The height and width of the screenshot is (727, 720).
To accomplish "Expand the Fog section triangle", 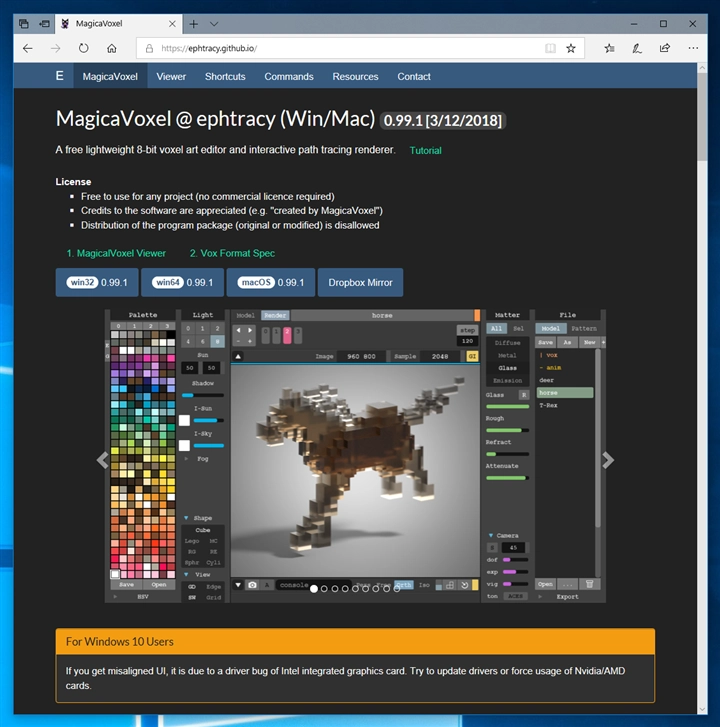I will click(186, 459).
